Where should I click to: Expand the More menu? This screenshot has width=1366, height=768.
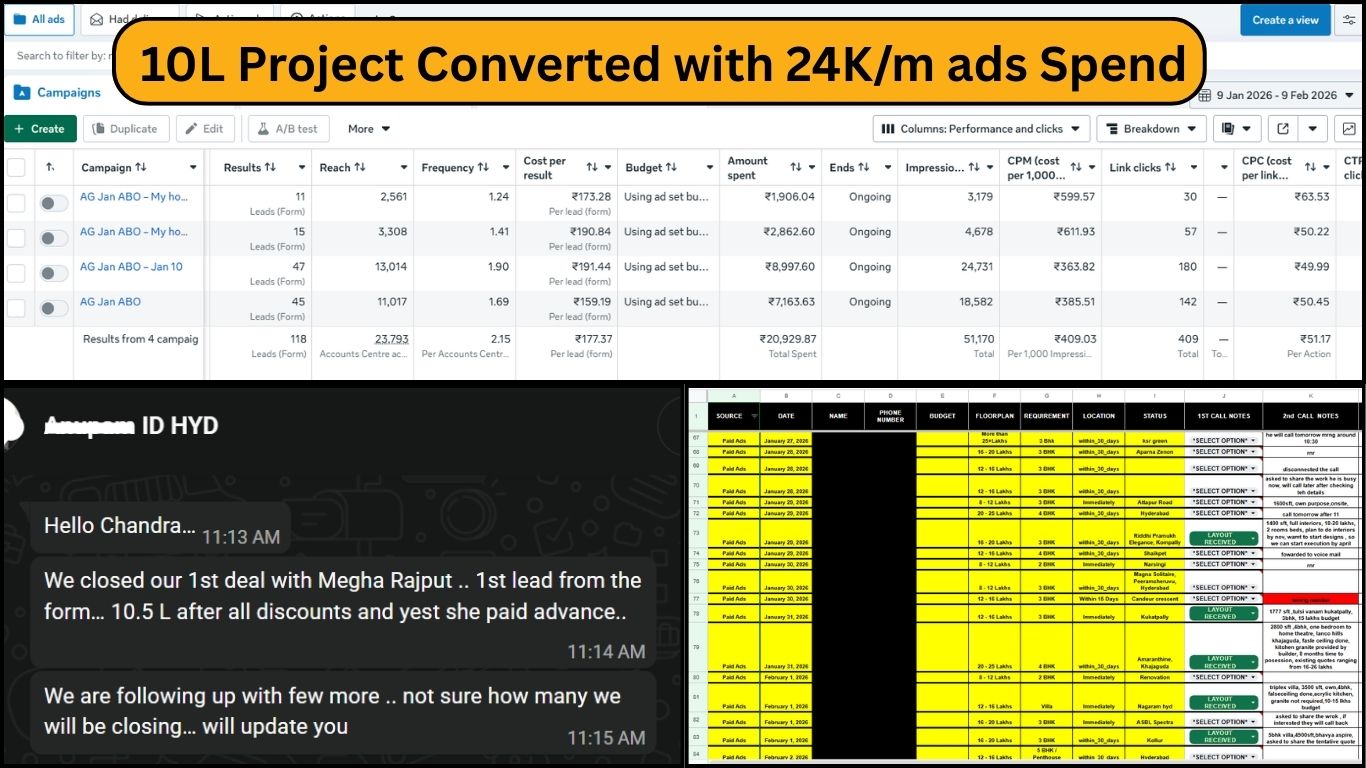(x=368, y=128)
